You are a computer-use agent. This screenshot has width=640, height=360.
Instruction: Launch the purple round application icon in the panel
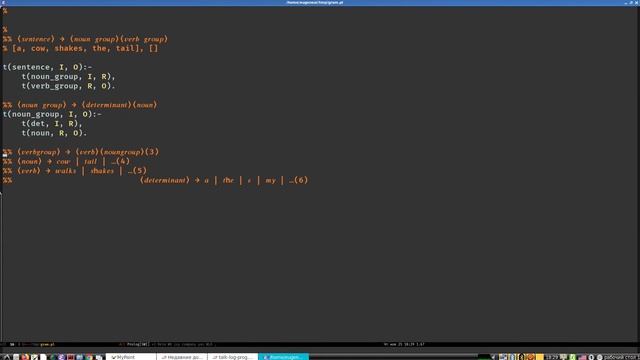point(61,357)
